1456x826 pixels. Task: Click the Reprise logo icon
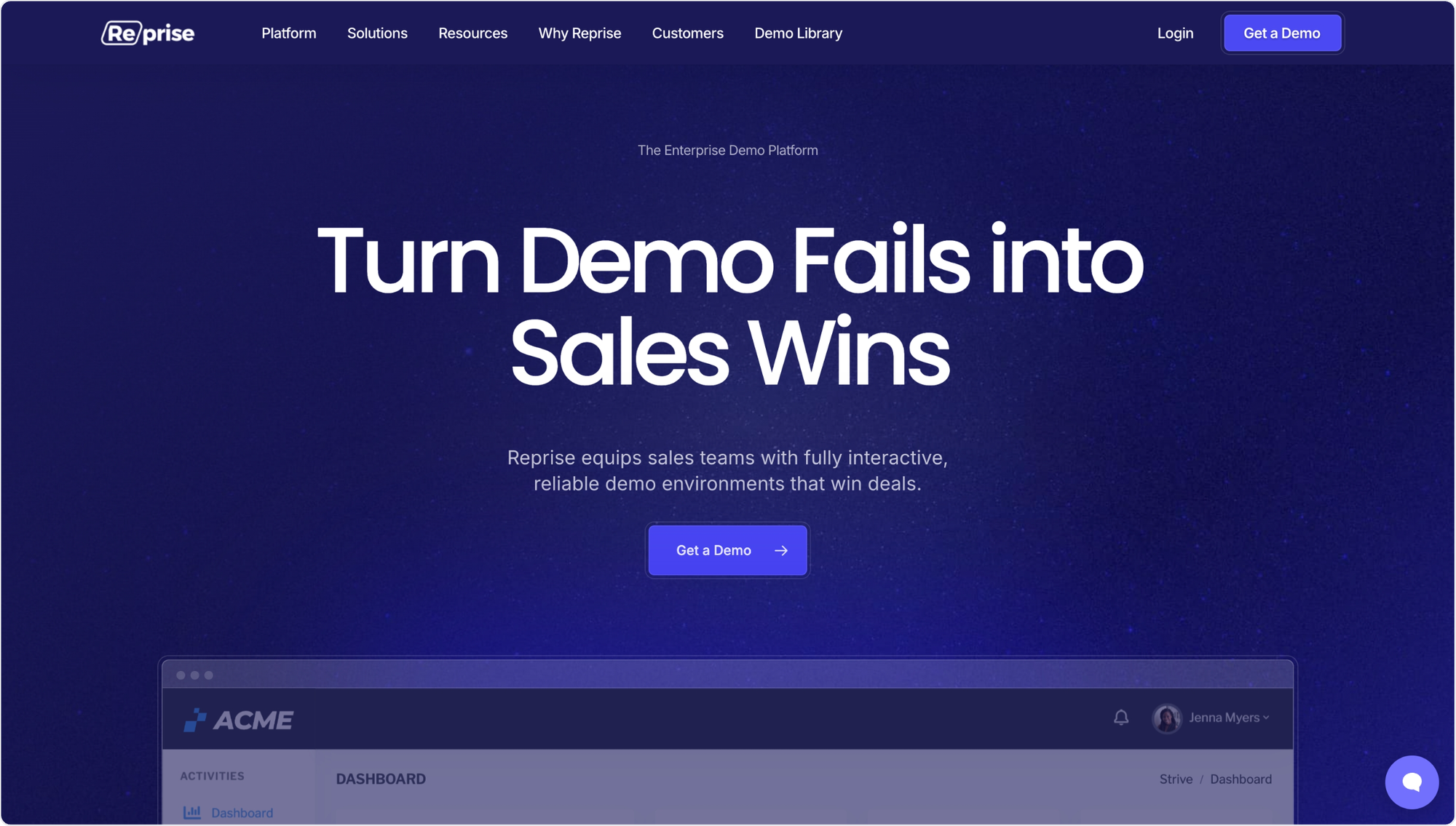[147, 33]
